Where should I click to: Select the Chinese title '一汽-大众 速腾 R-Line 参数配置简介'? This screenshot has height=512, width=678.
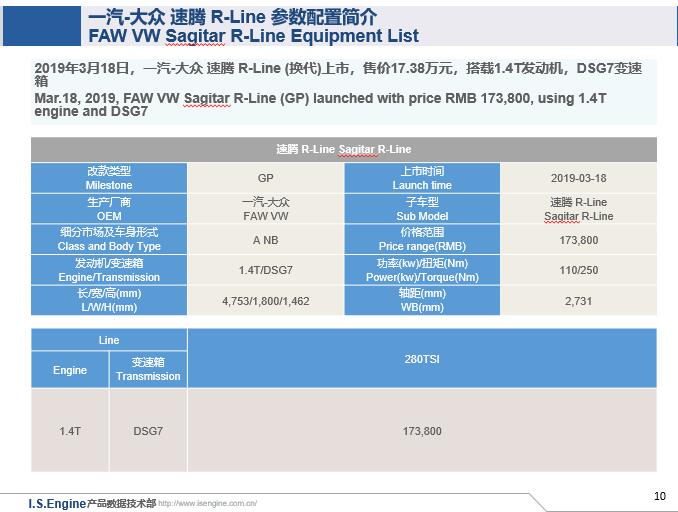(233, 17)
